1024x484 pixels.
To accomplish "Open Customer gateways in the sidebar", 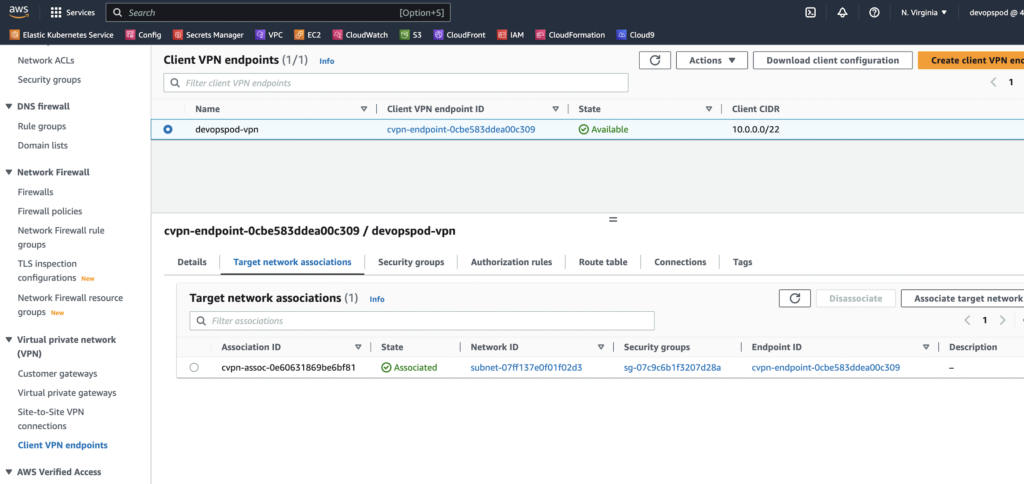I will [x=57, y=374].
